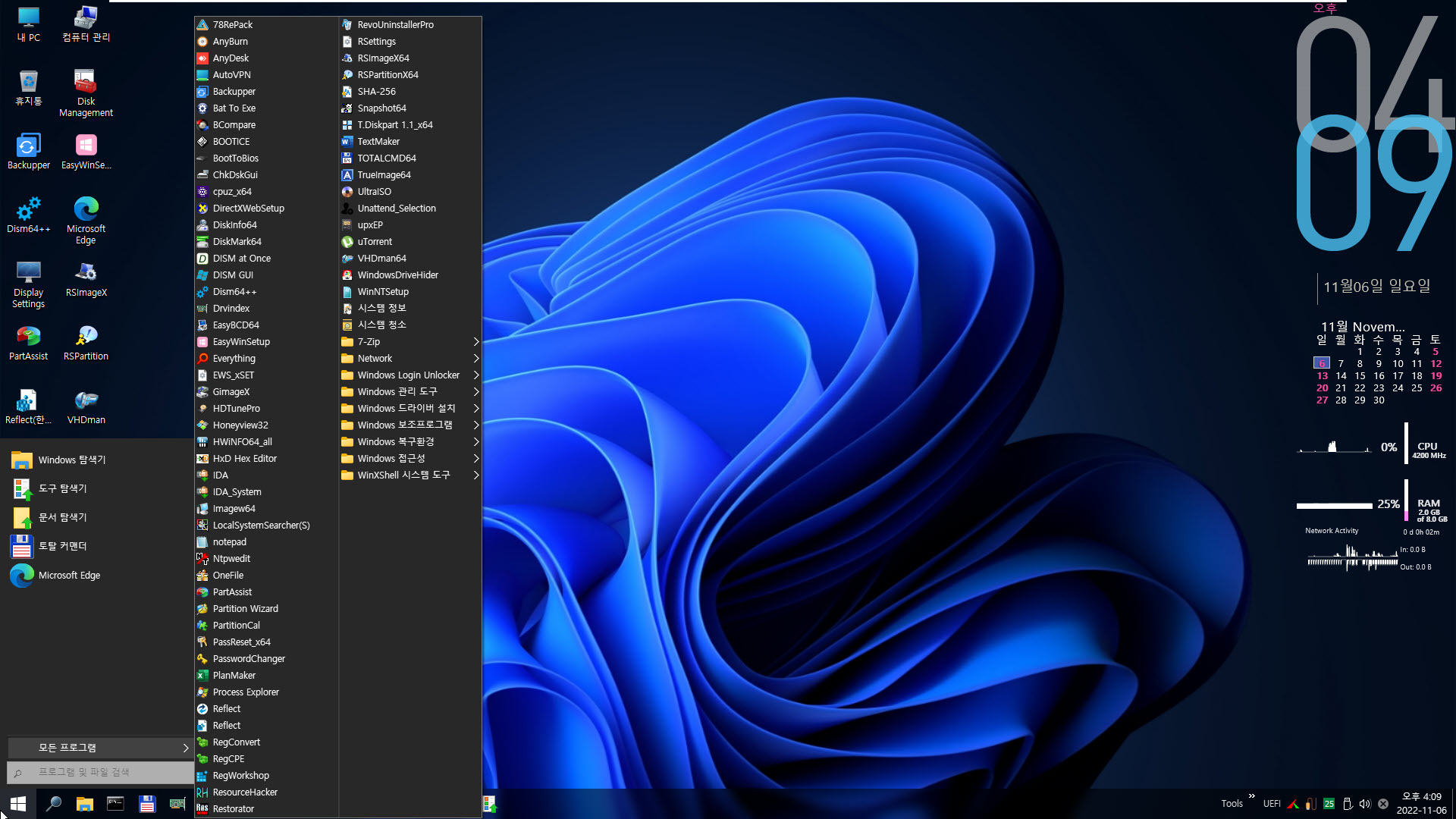1456x819 pixels.
Task: Open PasswordChanger entry
Action: pyautogui.click(x=265, y=659)
